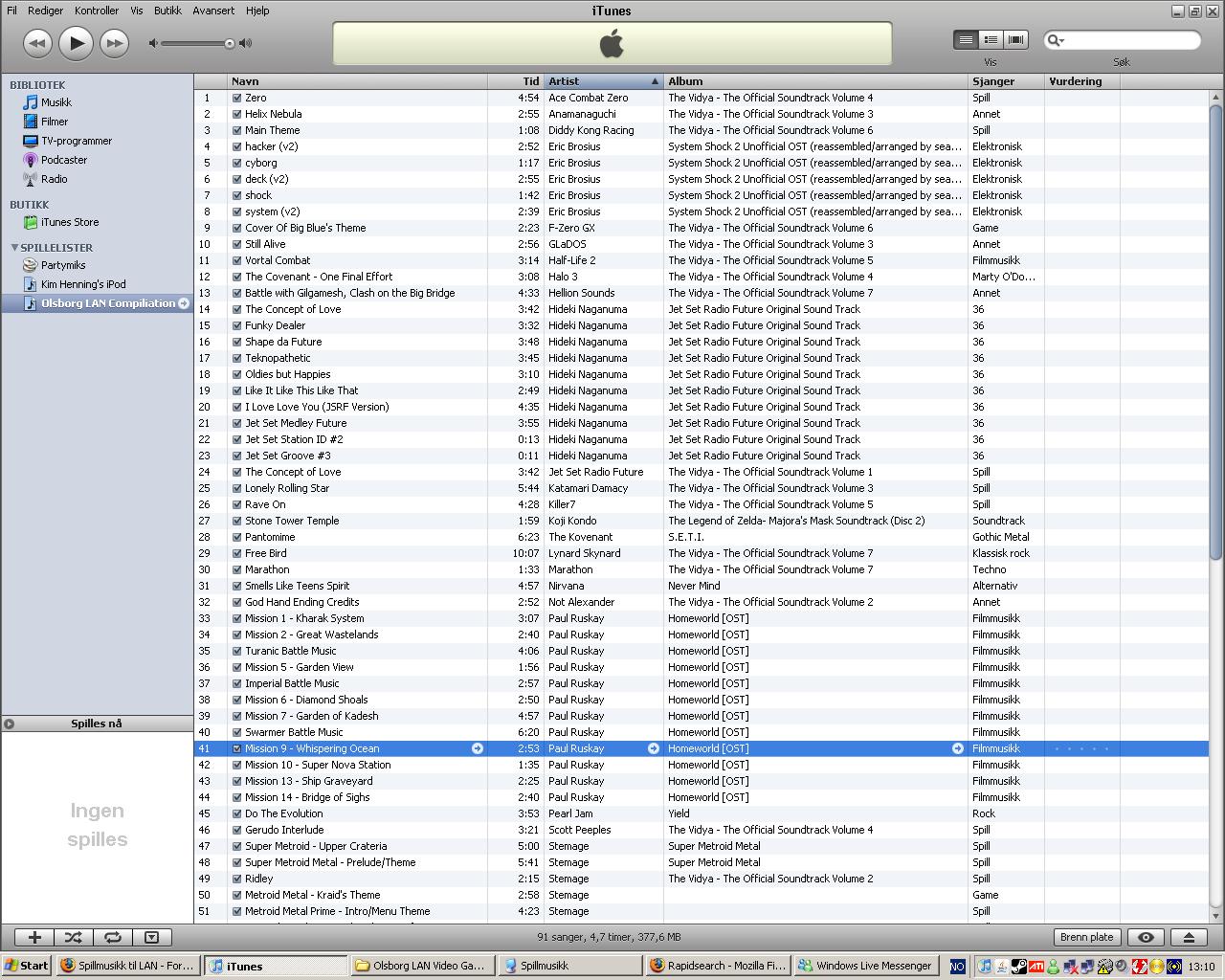
Task: Open the Avansert menu
Action: (x=213, y=11)
